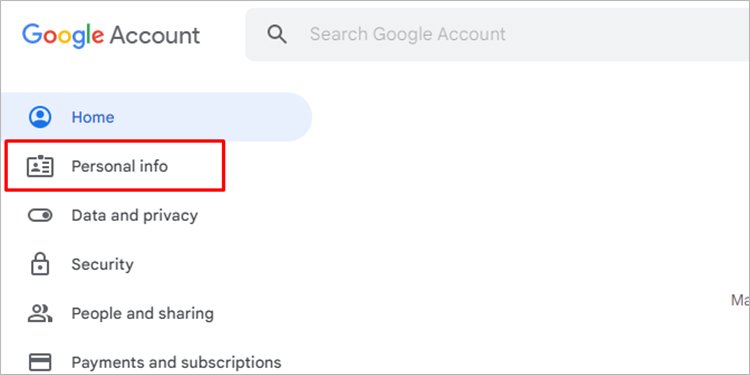
Task: Click the colorful Google logo
Action: coord(63,36)
